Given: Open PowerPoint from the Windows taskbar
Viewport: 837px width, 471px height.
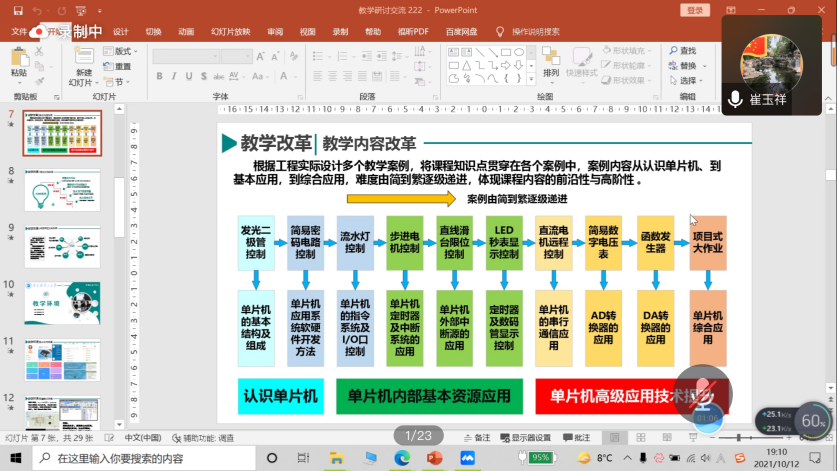Looking at the screenshot, I should point(434,457).
